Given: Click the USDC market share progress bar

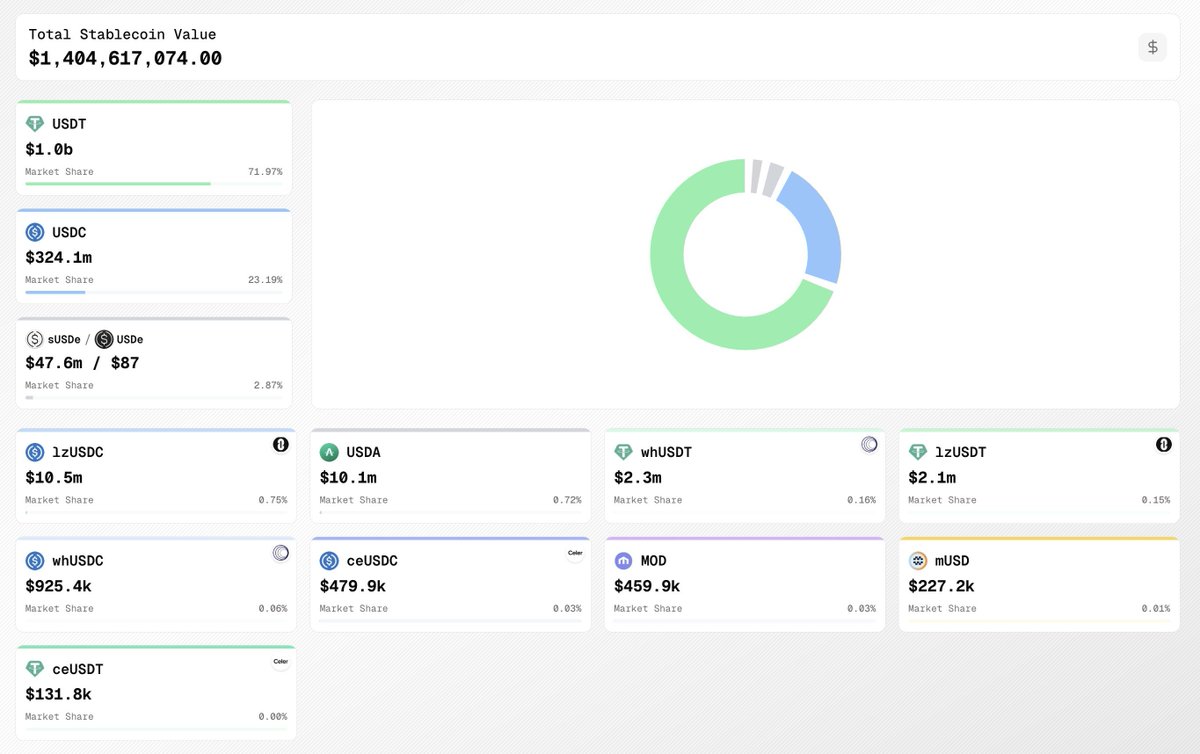Looking at the screenshot, I should 154,292.
